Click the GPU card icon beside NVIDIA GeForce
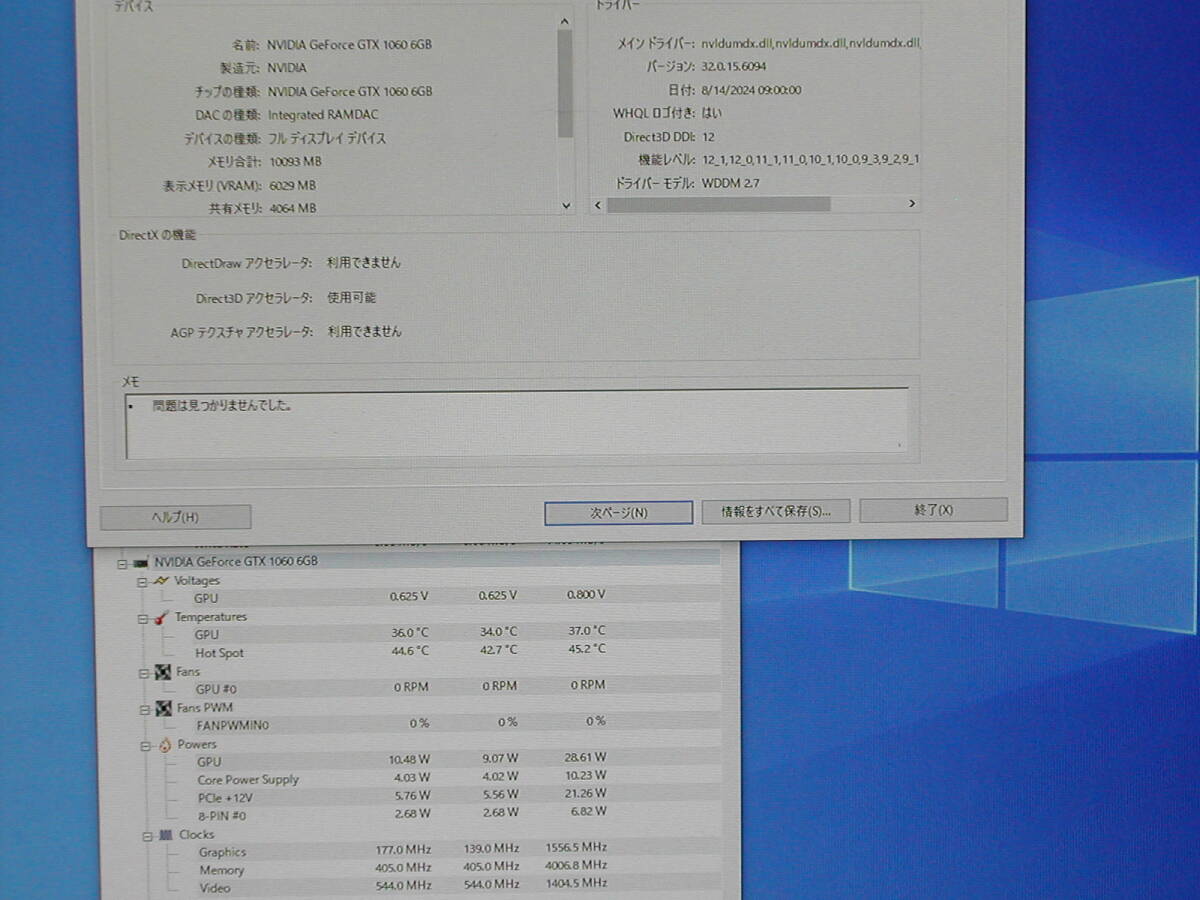 click(x=141, y=562)
